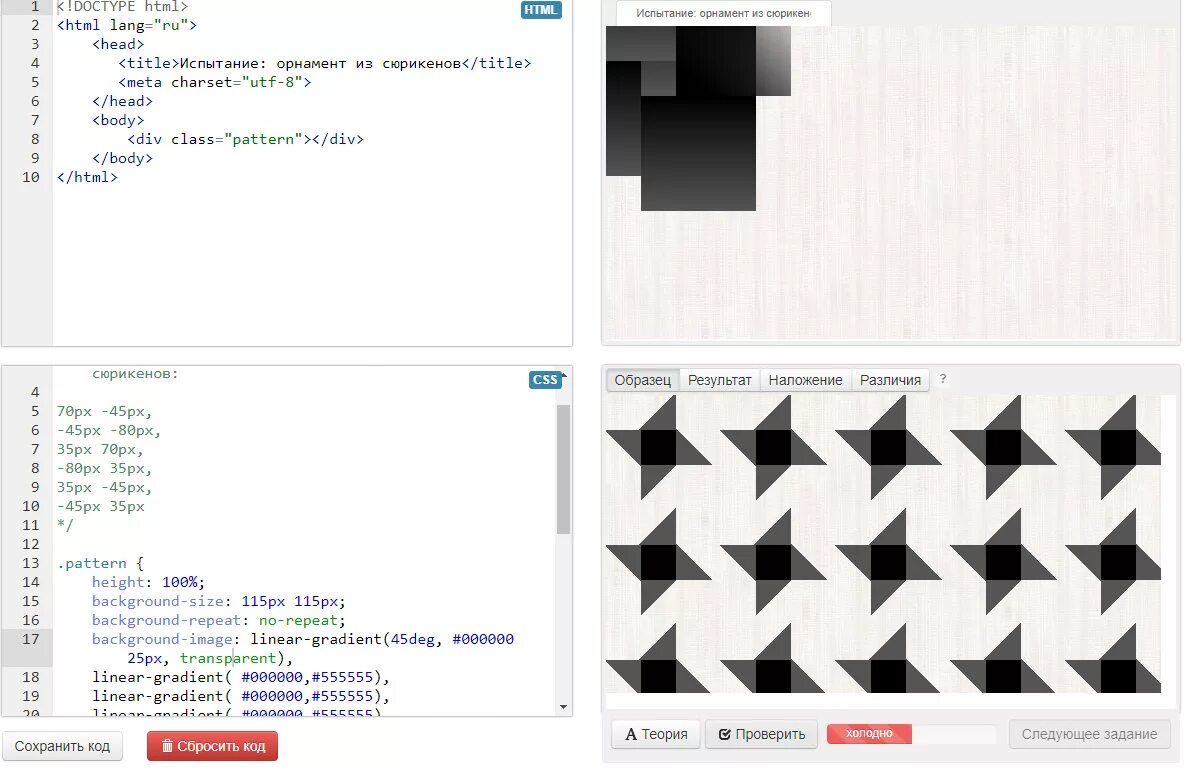Click the html lang="ru" line
1189x769 pixels.
coord(127,25)
